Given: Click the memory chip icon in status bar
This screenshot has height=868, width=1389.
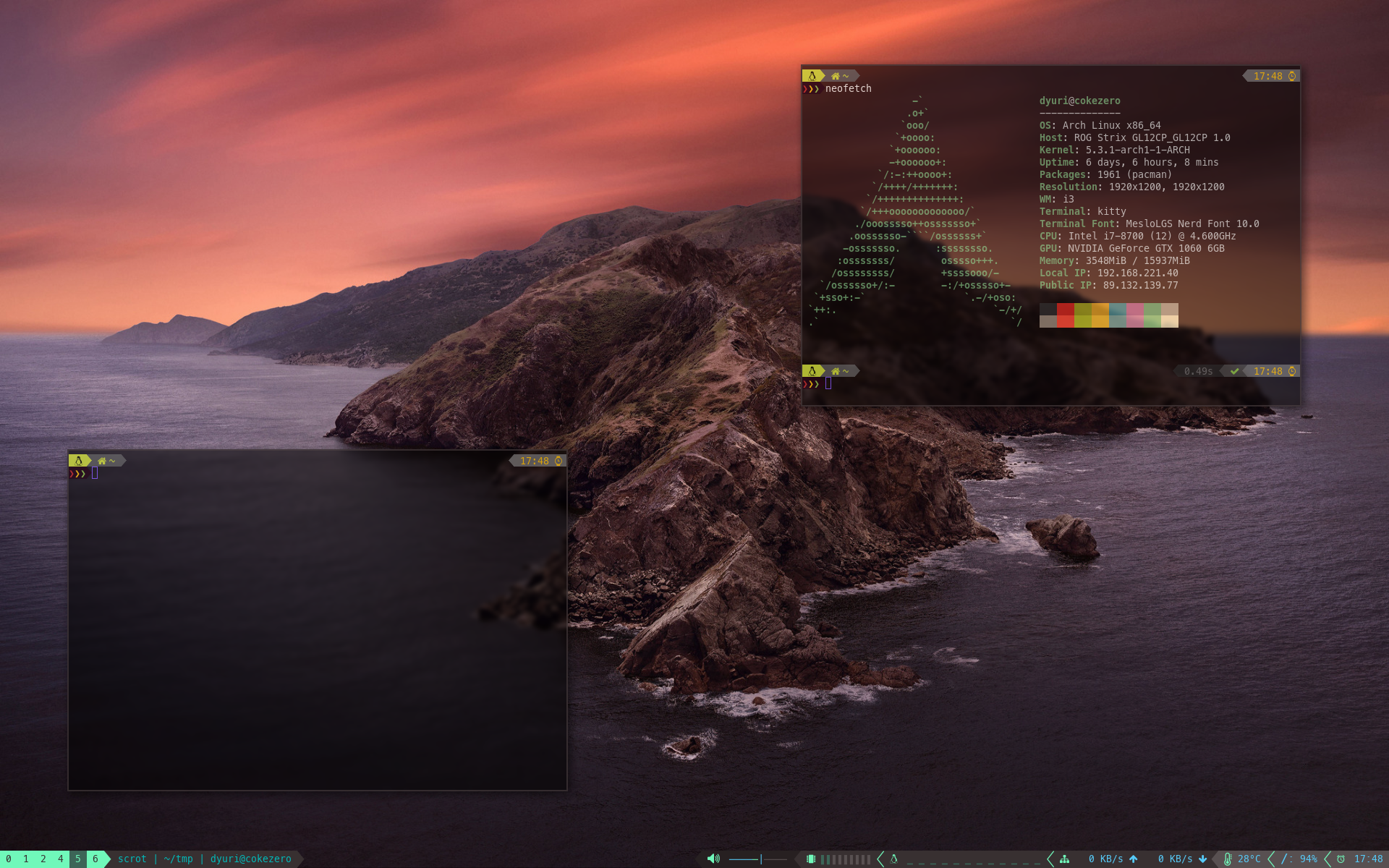Looking at the screenshot, I should click(811, 859).
